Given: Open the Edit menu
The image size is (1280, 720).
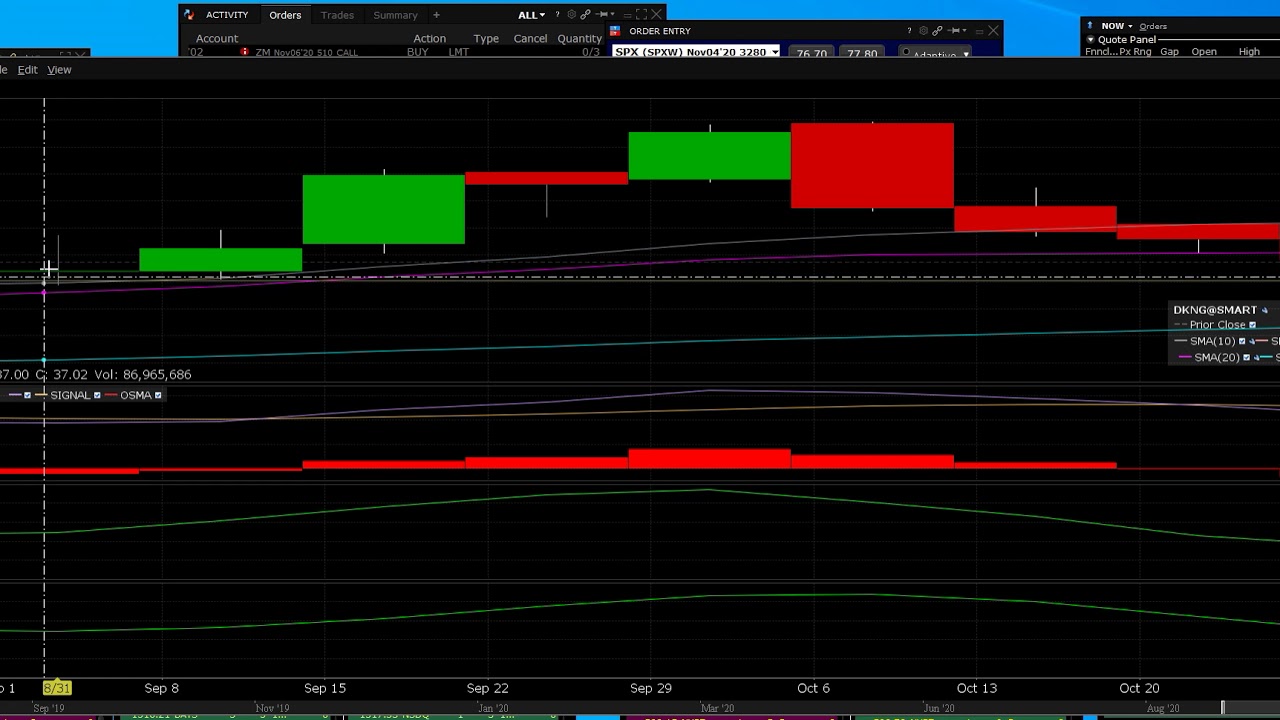Looking at the screenshot, I should point(27,70).
